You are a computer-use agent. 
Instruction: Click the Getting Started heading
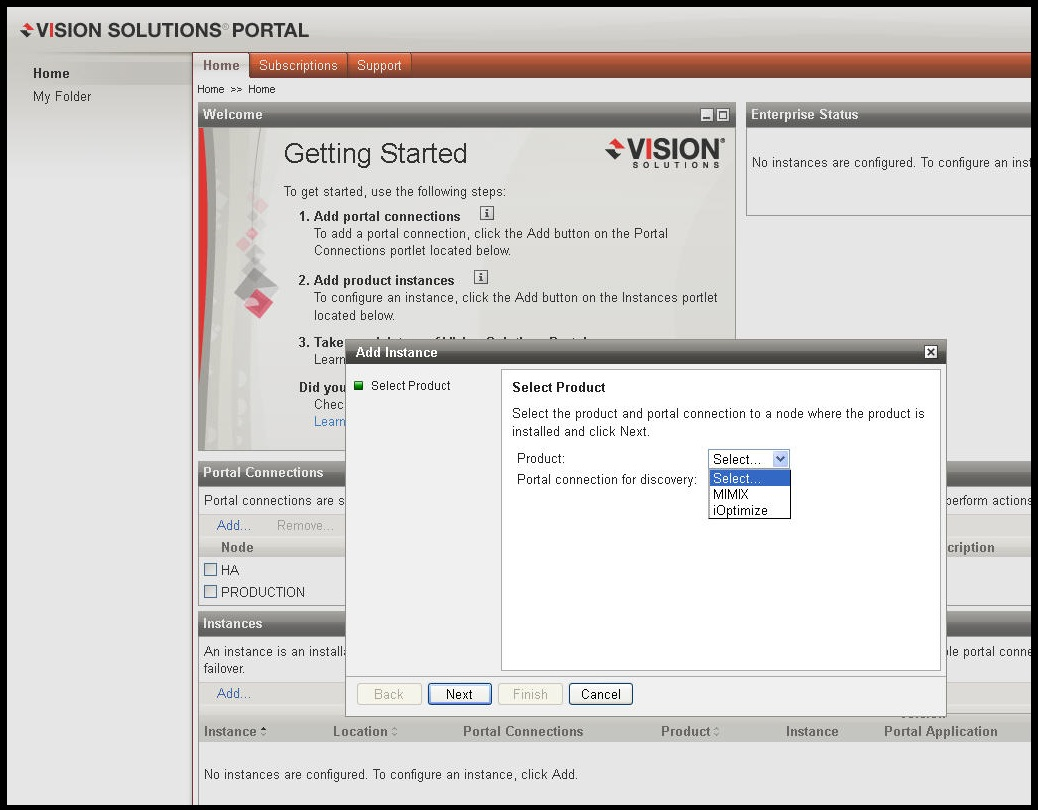[x=375, y=154]
